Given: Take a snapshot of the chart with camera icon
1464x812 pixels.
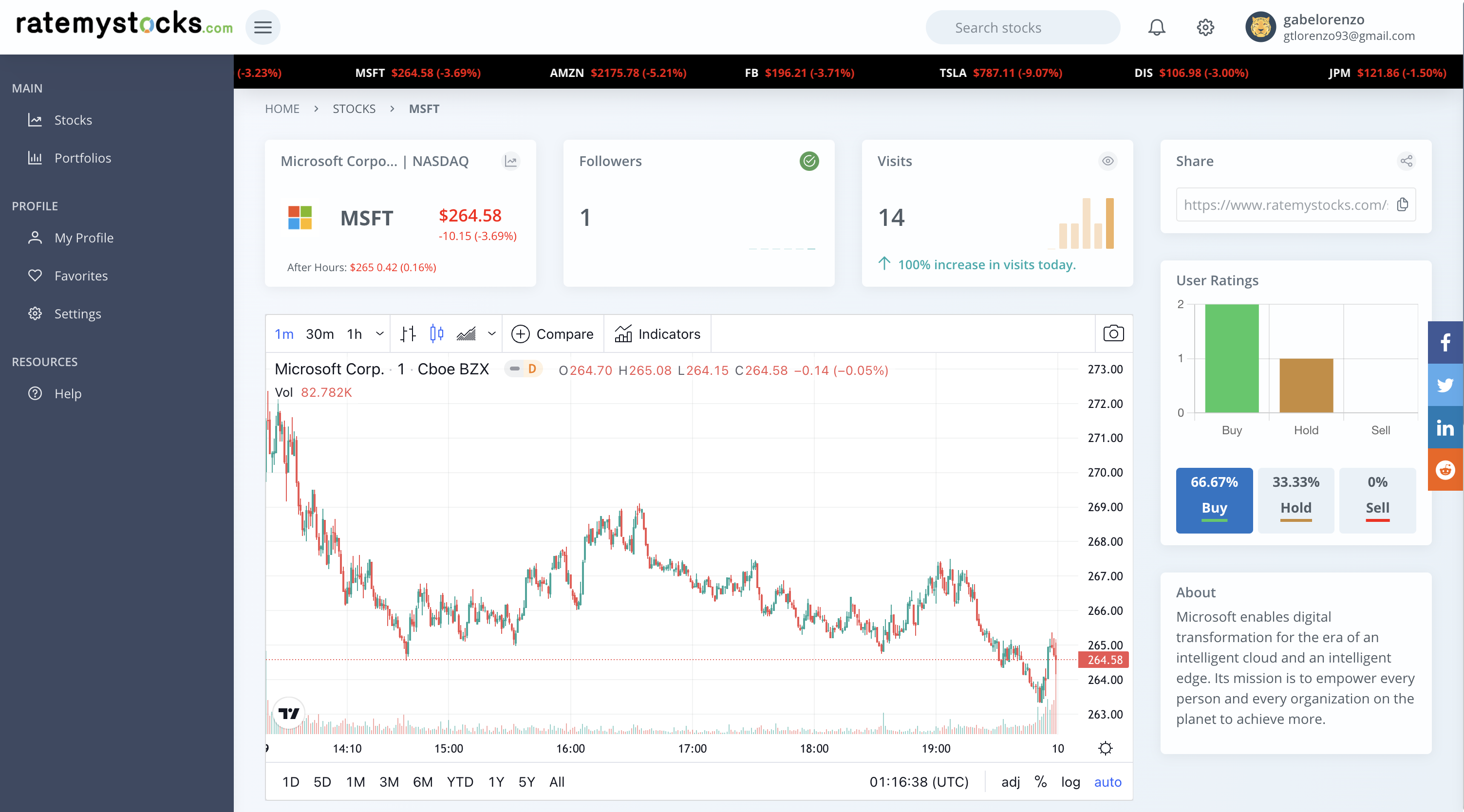Looking at the screenshot, I should [1113, 334].
